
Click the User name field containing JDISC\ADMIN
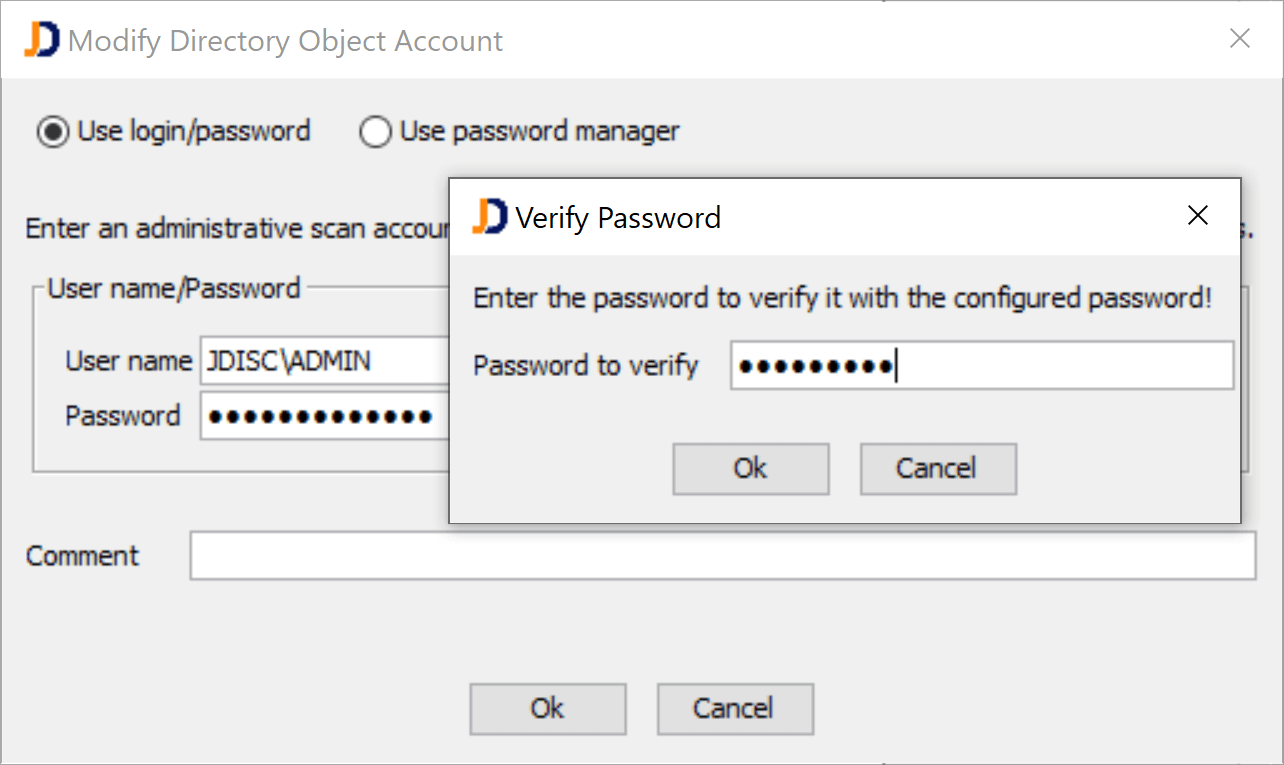click(322, 361)
